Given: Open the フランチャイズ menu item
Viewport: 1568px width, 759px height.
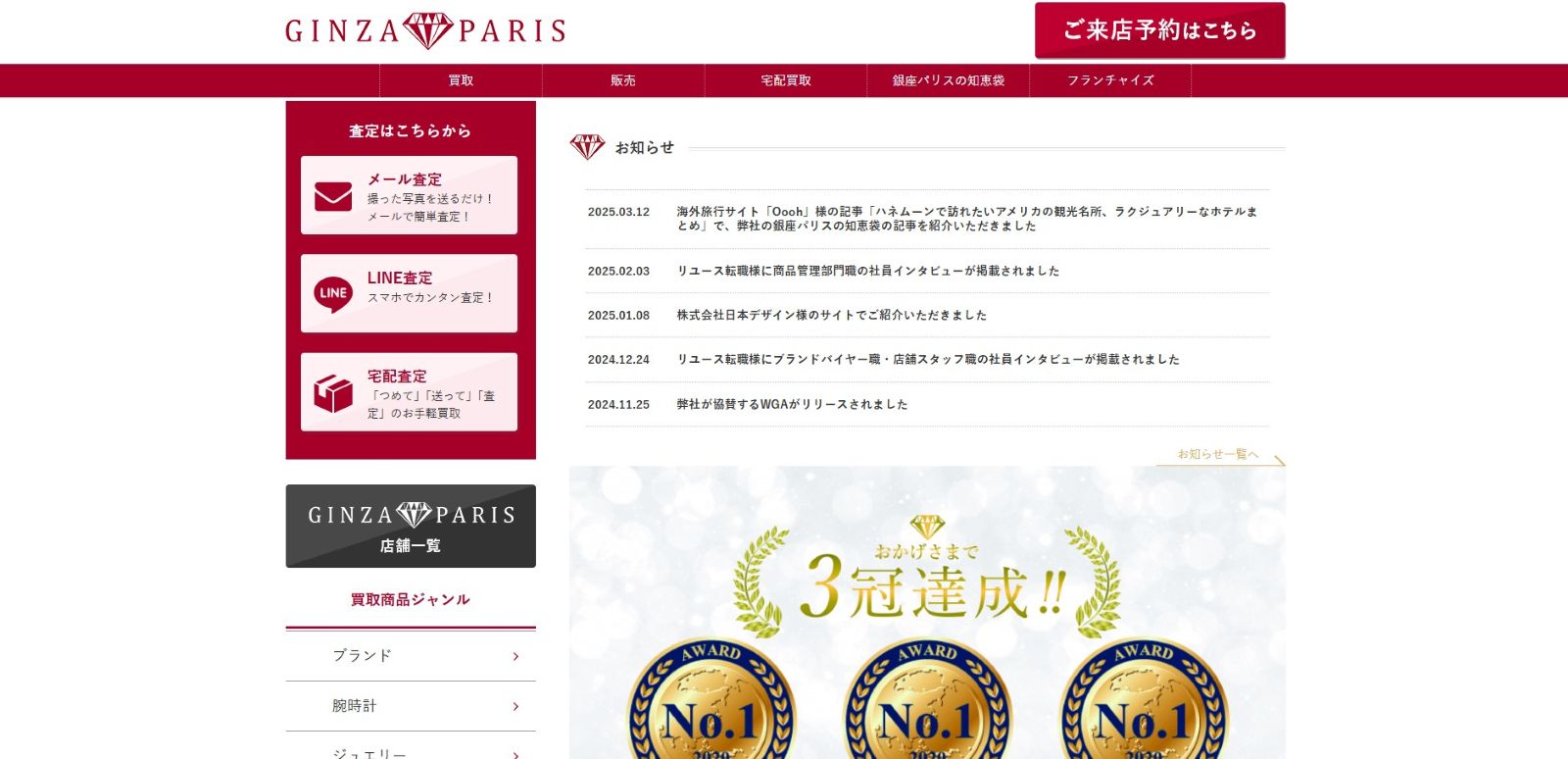Looking at the screenshot, I should tap(1110, 80).
